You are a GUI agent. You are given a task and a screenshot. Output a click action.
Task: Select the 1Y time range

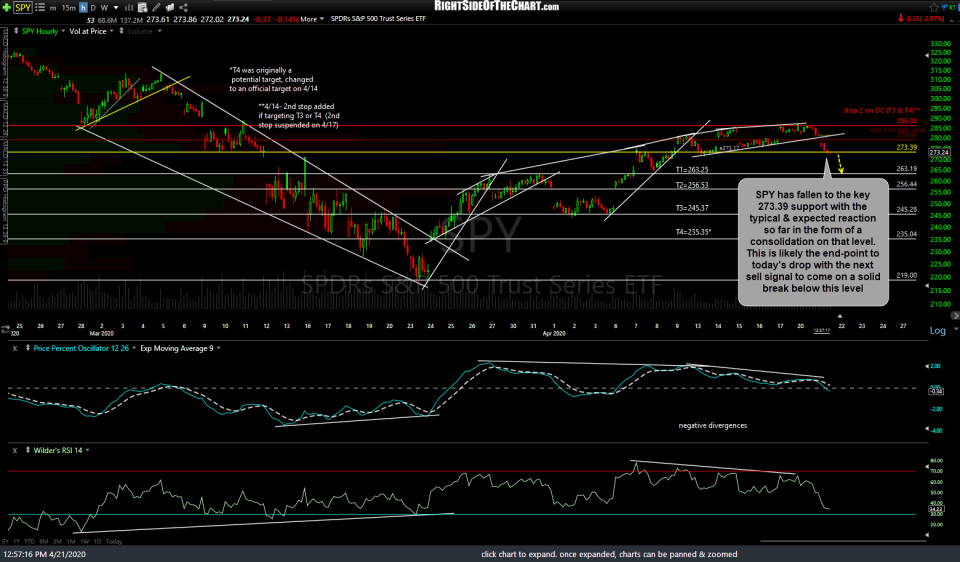17,541
